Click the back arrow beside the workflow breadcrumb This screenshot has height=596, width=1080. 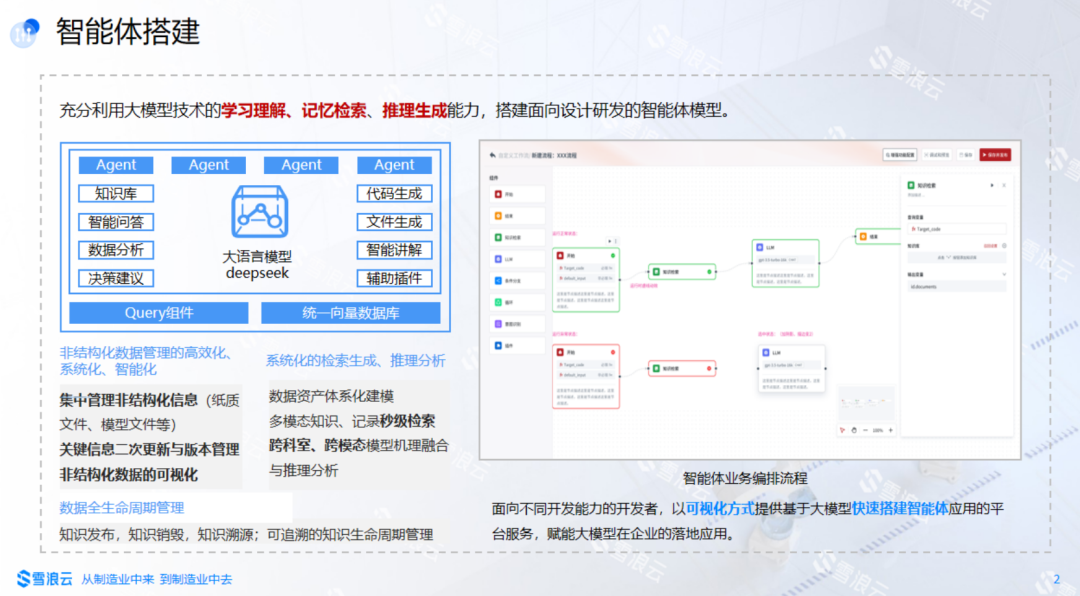(492, 155)
